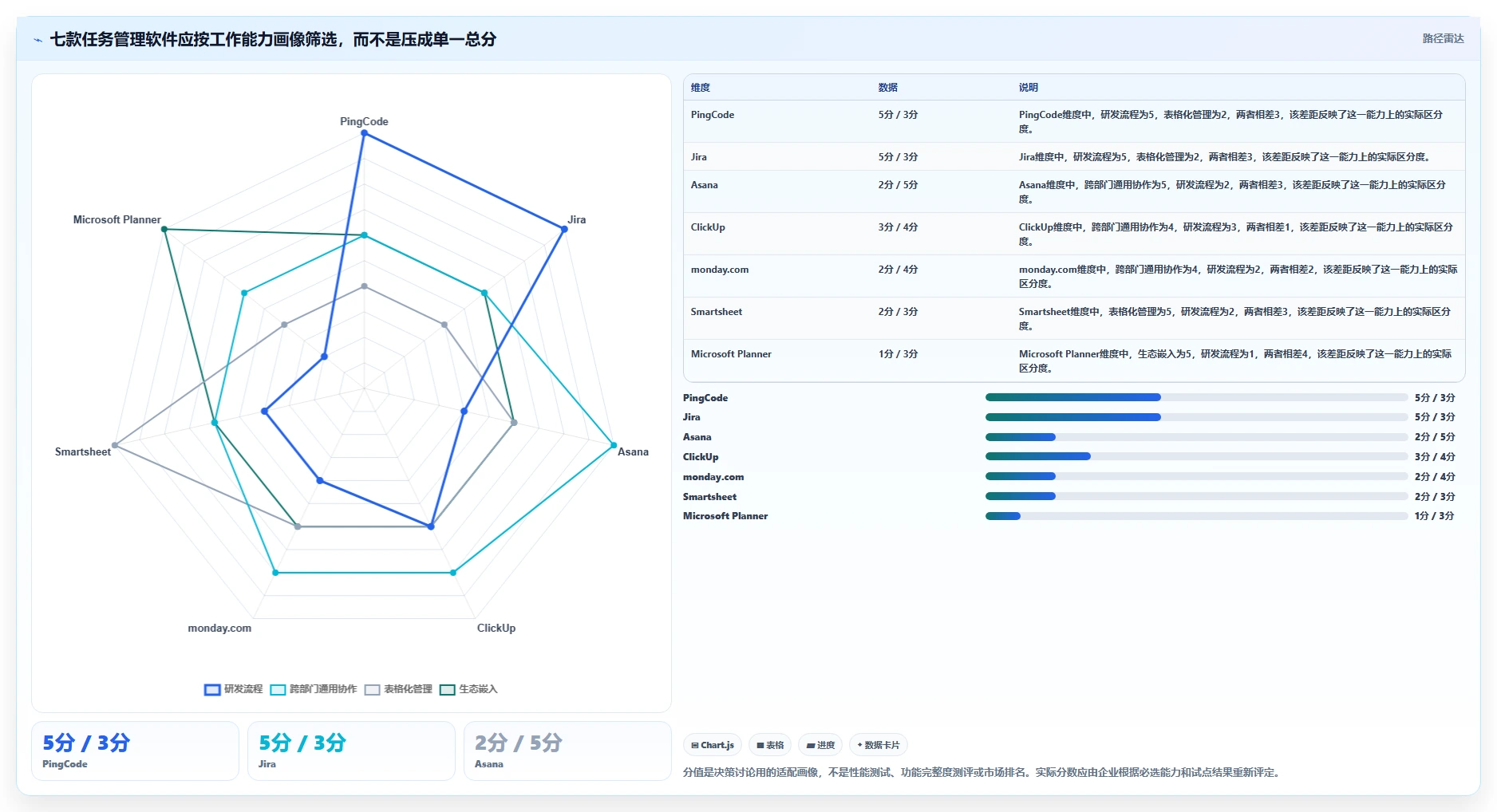The height and width of the screenshot is (812, 1497).
Task: Click the Asana progress bar
Action: pyautogui.click(x=1196, y=437)
